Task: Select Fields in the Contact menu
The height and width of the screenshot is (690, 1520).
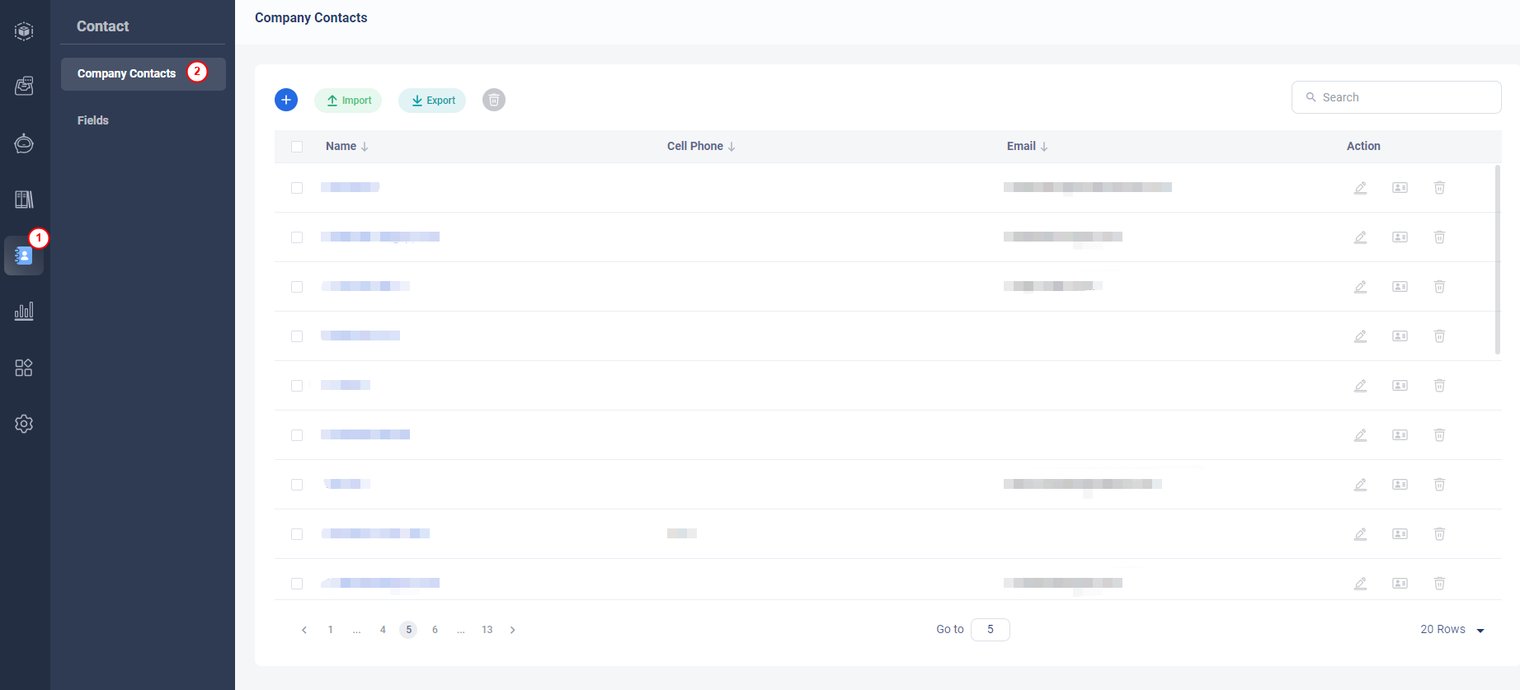Action: pos(93,121)
